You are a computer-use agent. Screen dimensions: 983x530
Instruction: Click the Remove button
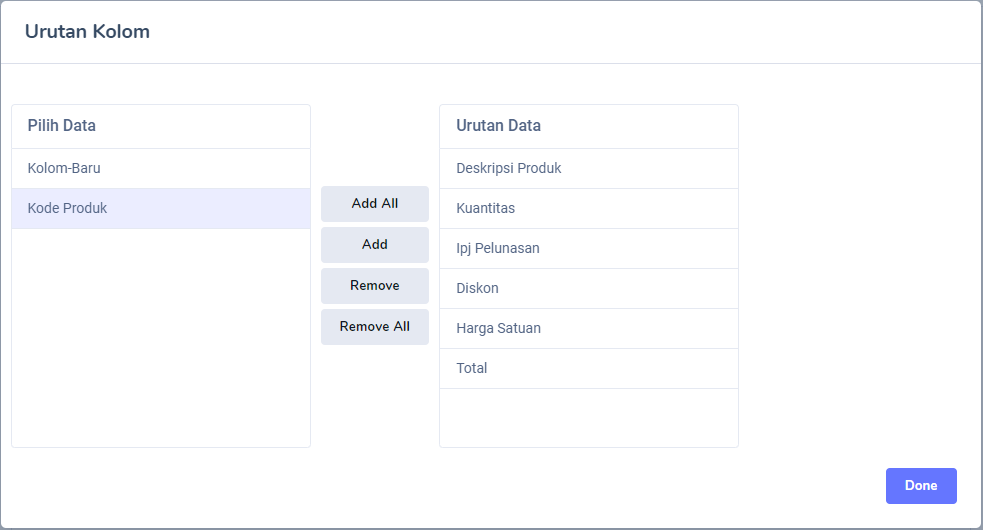pyautogui.click(x=375, y=285)
